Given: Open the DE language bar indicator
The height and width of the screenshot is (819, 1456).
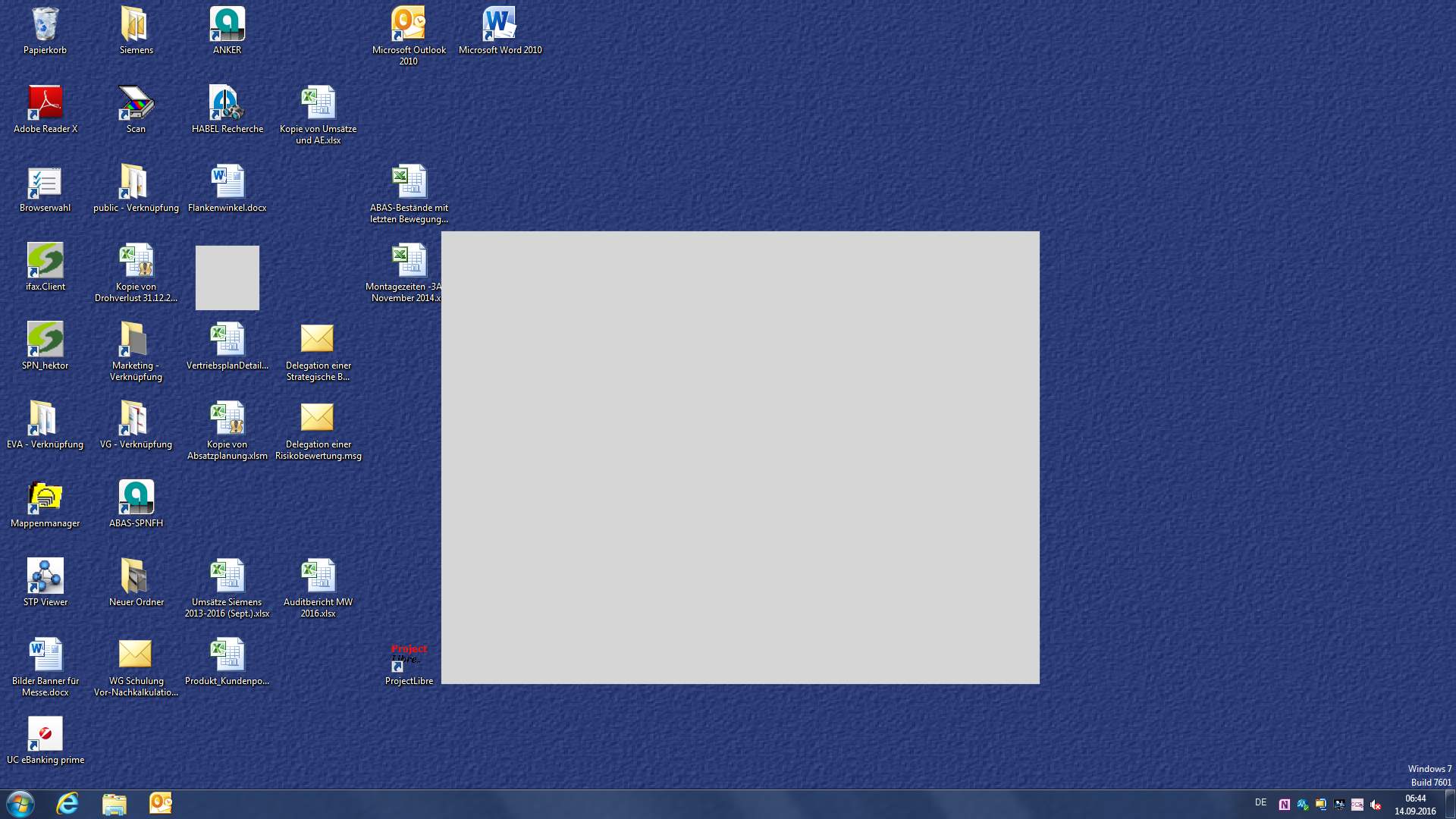Looking at the screenshot, I should click(x=1260, y=802).
